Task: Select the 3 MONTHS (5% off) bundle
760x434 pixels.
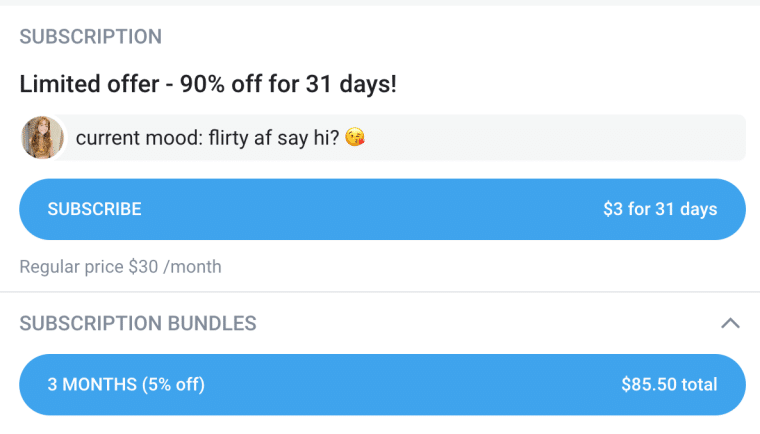Action: pos(382,385)
